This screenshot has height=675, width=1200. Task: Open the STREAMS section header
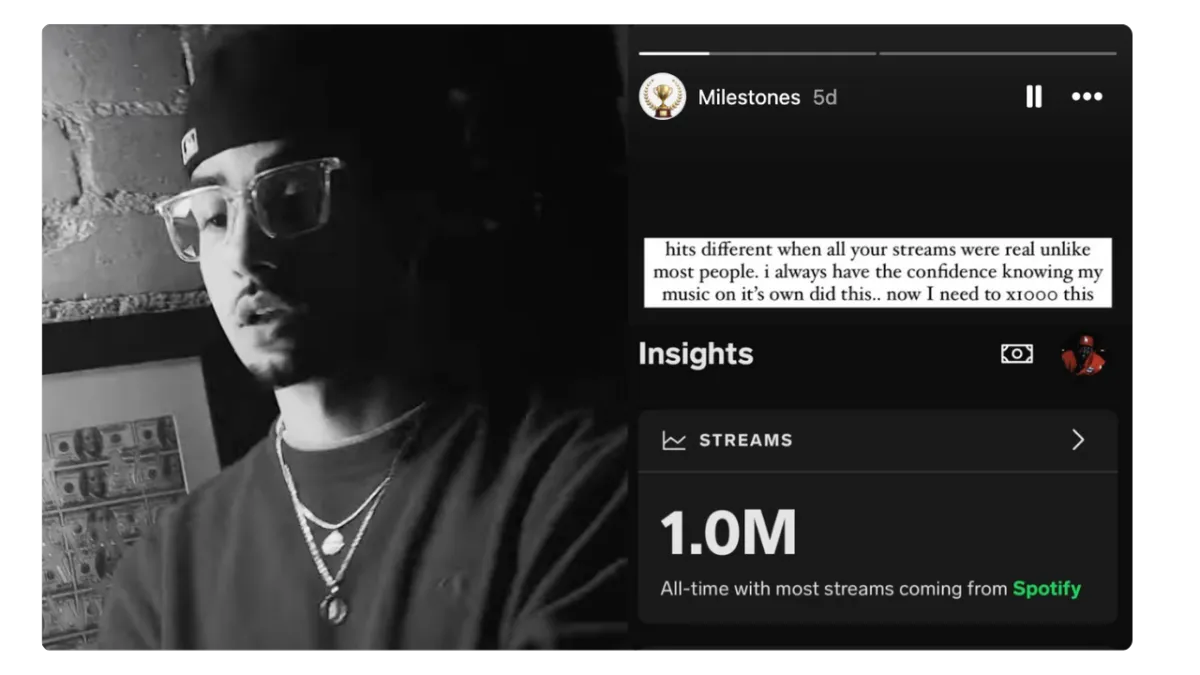(877, 440)
